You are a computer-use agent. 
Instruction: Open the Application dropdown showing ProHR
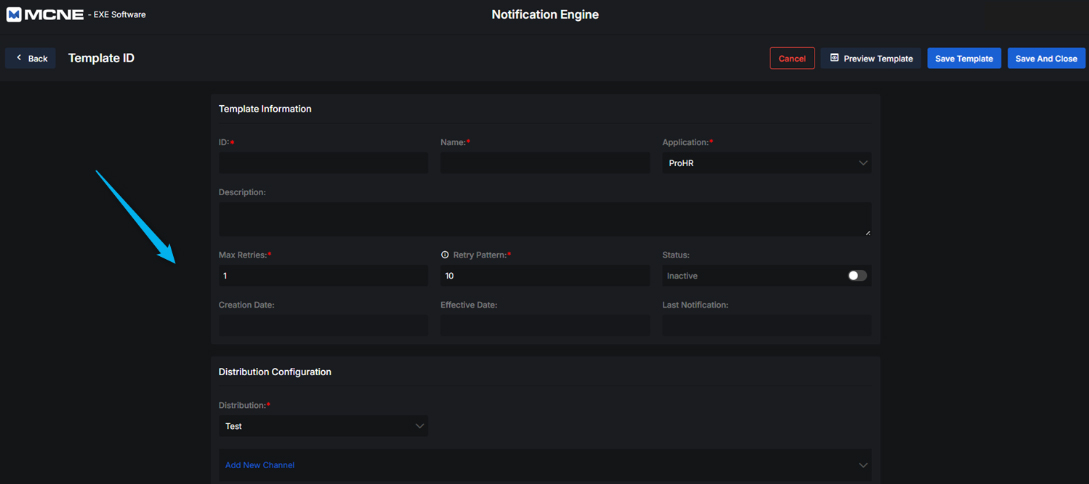pyautogui.click(x=766, y=163)
